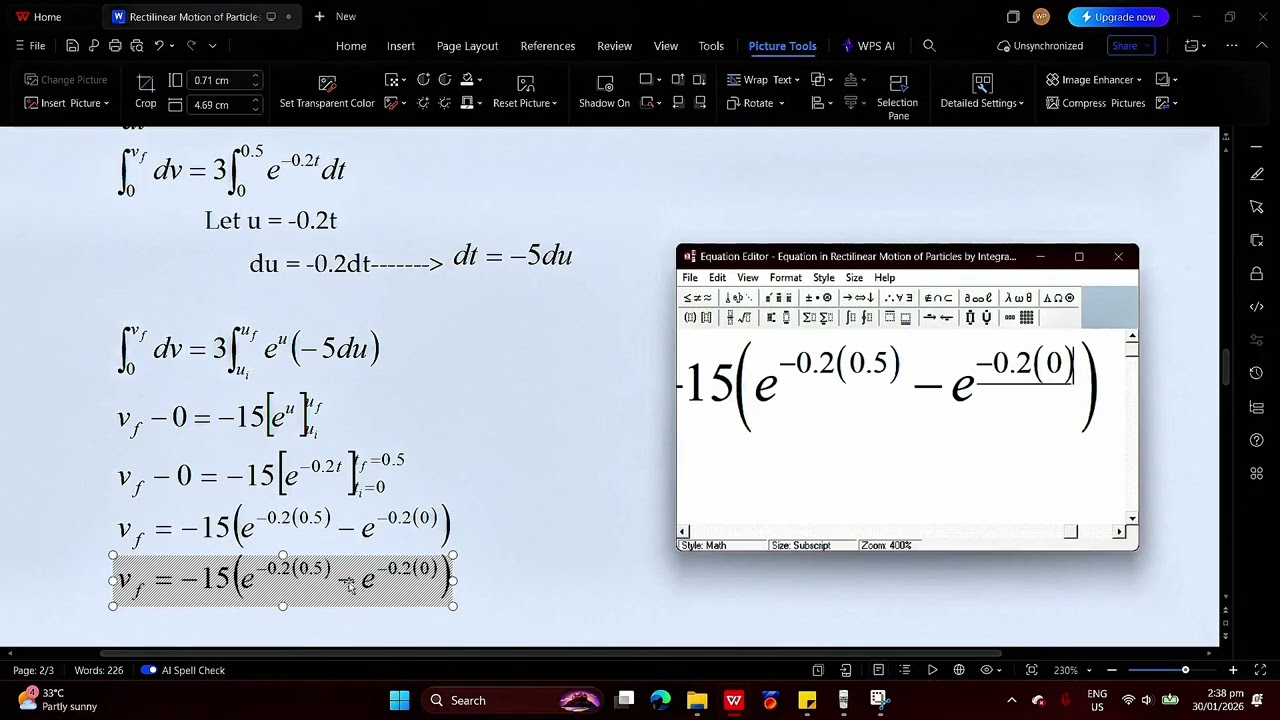Click the Home tab in title bar
This screenshot has height=720, width=1280.
(38, 16)
